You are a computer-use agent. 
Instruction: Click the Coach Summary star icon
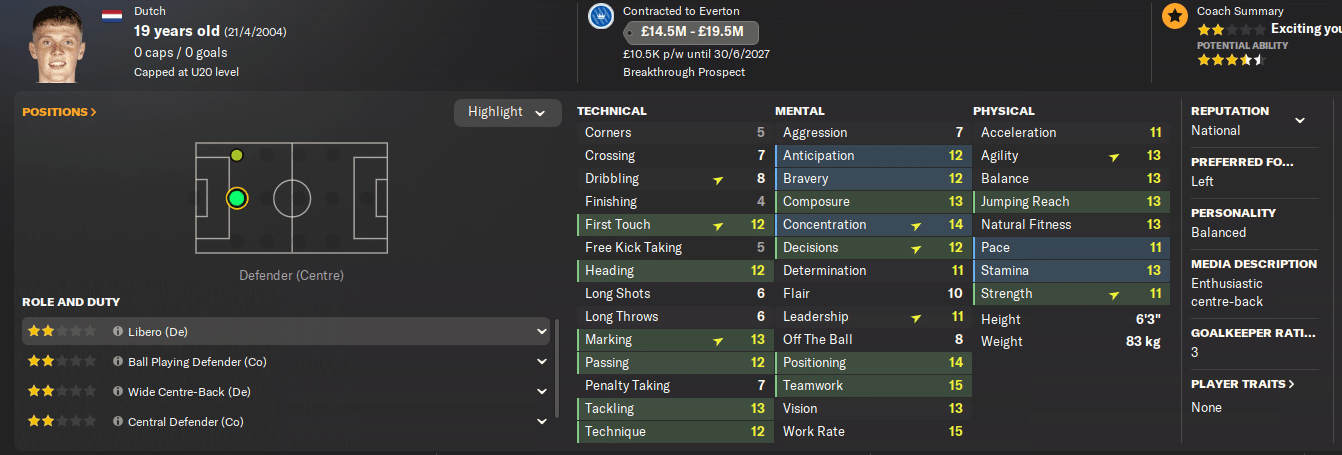pos(1174,16)
